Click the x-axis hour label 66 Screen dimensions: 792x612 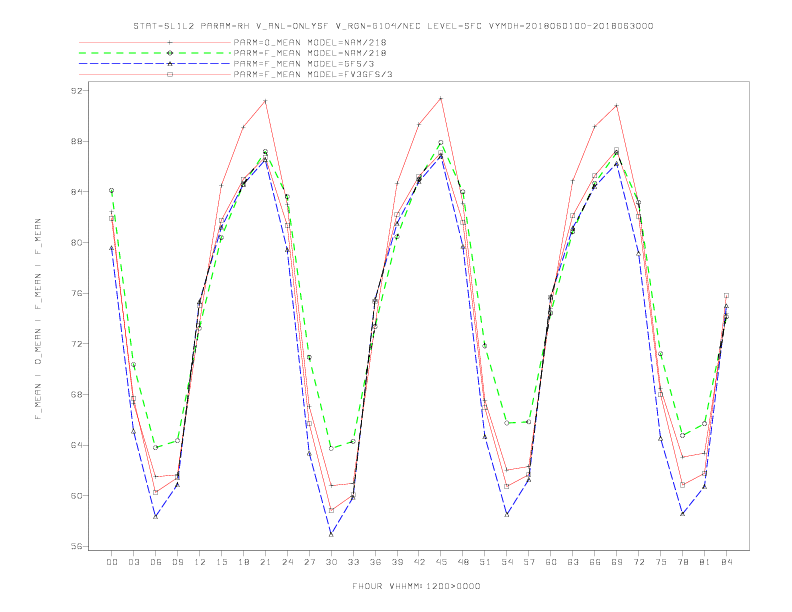595,562
